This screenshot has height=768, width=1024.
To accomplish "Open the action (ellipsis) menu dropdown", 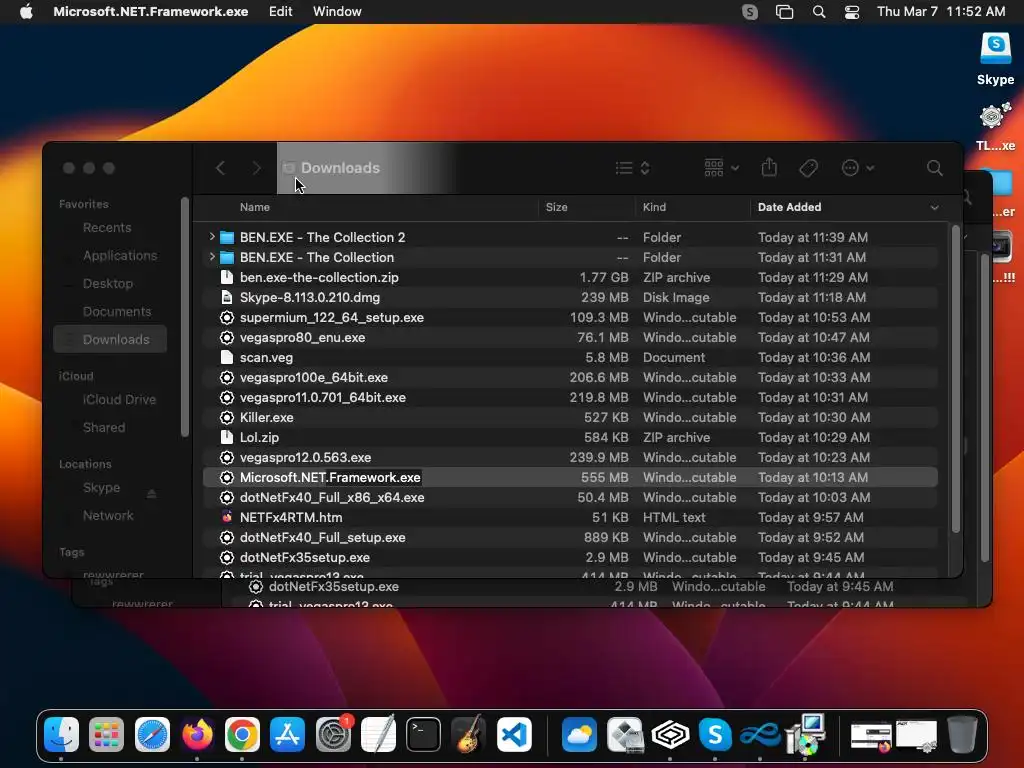I will 857,168.
